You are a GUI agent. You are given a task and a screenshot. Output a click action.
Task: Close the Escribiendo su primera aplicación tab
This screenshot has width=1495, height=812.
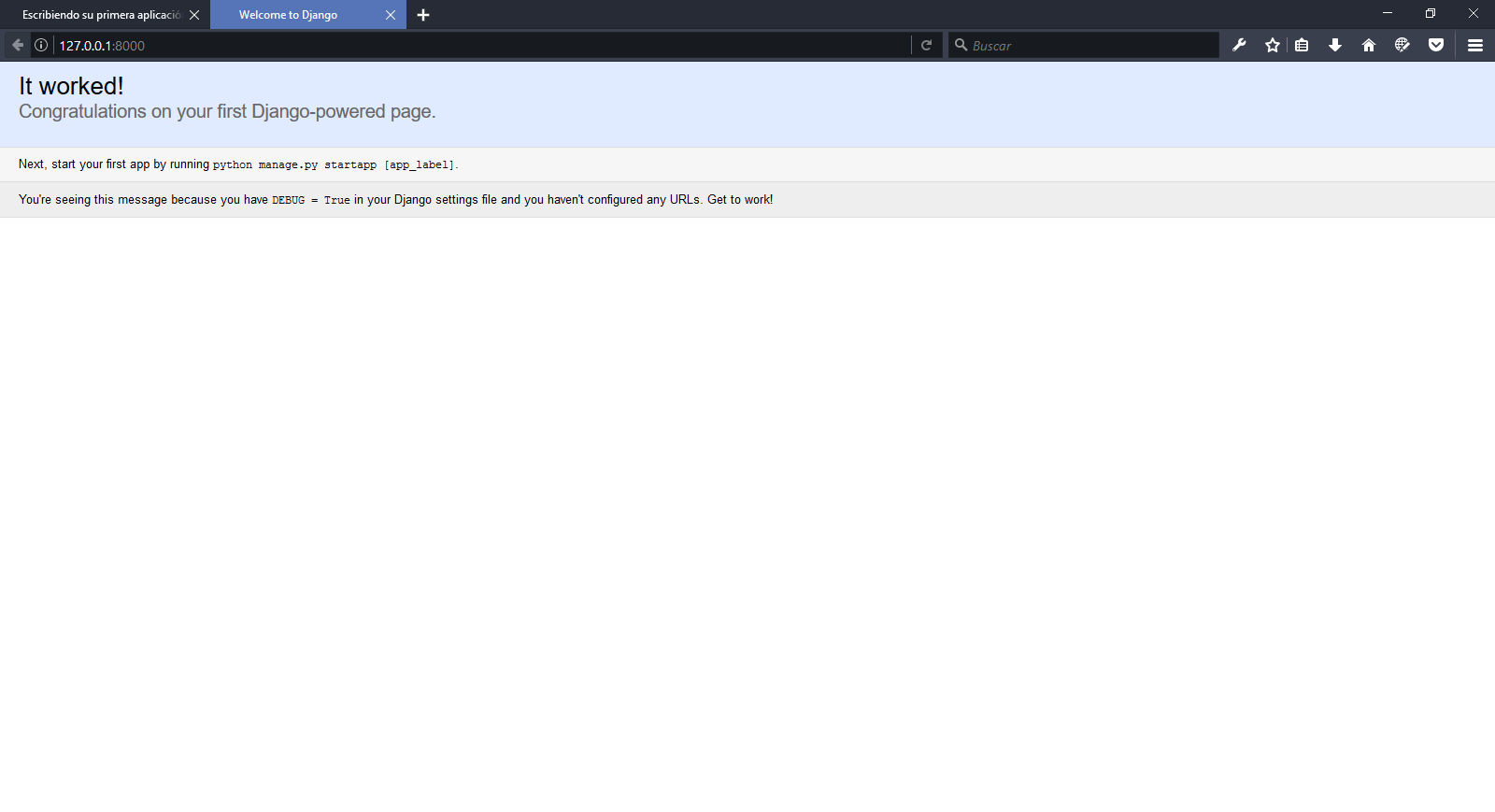194,15
